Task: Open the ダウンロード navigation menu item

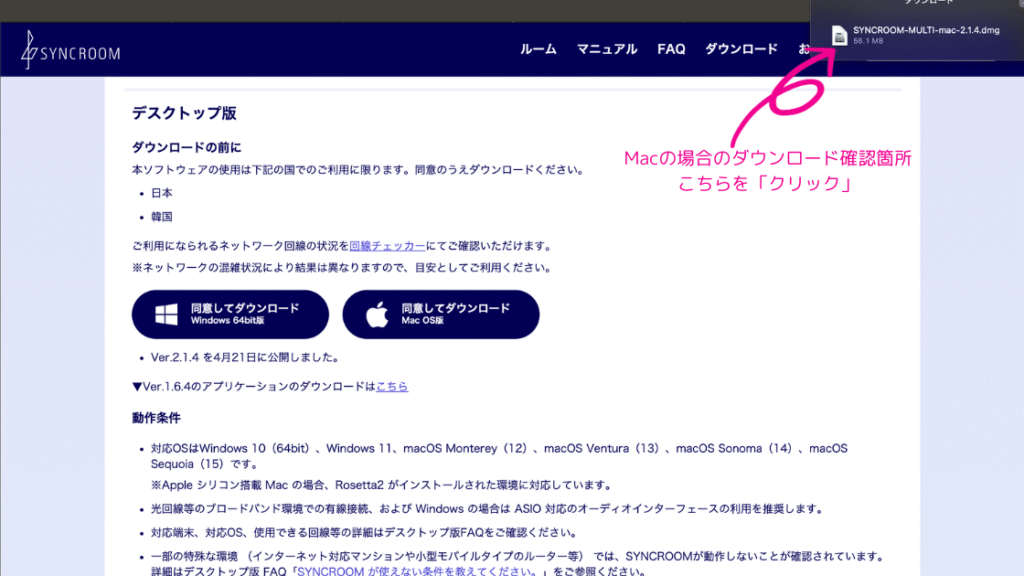Action: tap(741, 50)
